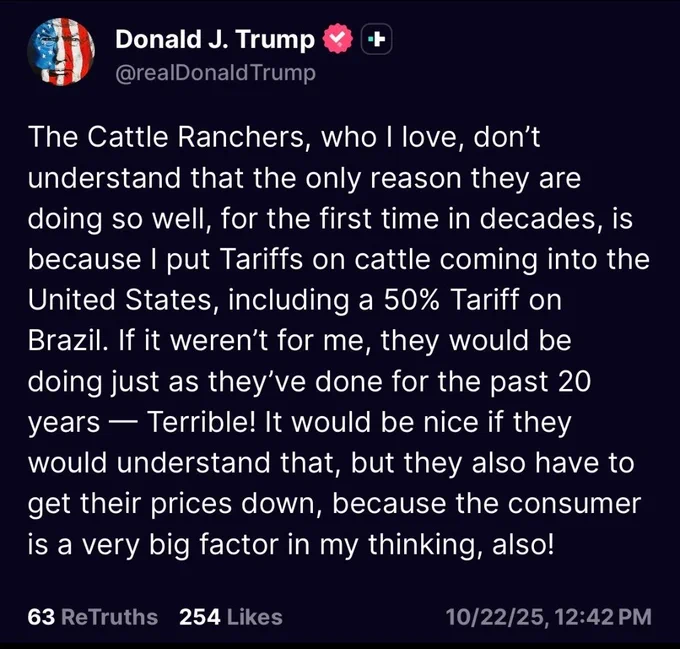Click the plus follow icon beside name
680x649 pixels.
click(376, 39)
